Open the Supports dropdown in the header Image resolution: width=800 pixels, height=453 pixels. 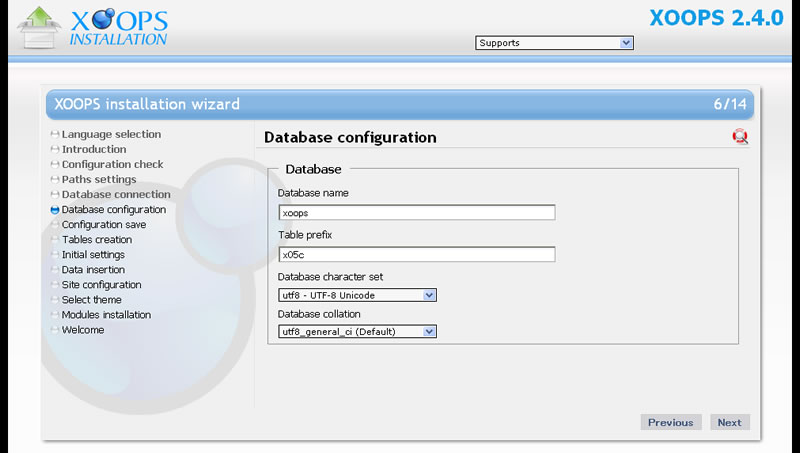pyautogui.click(x=555, y=43)
